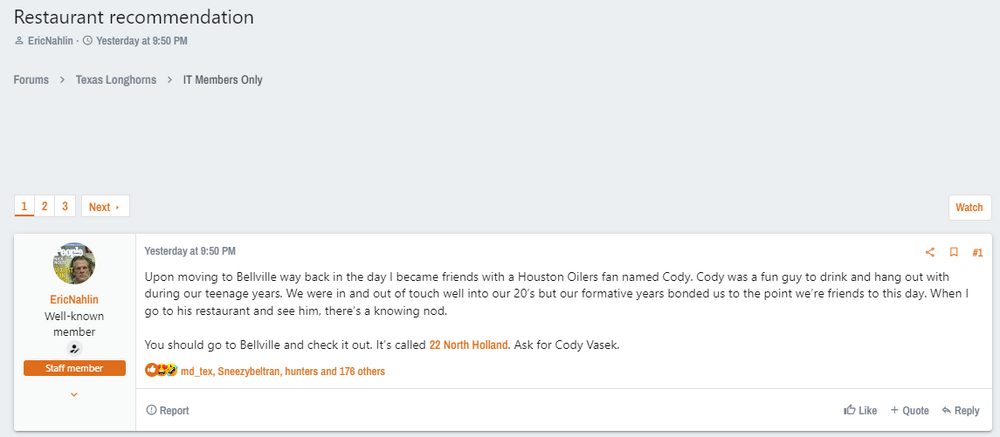The height and width of the screenshot is (437, 1000).
Task: Like the post
Action: coord(860,410)
